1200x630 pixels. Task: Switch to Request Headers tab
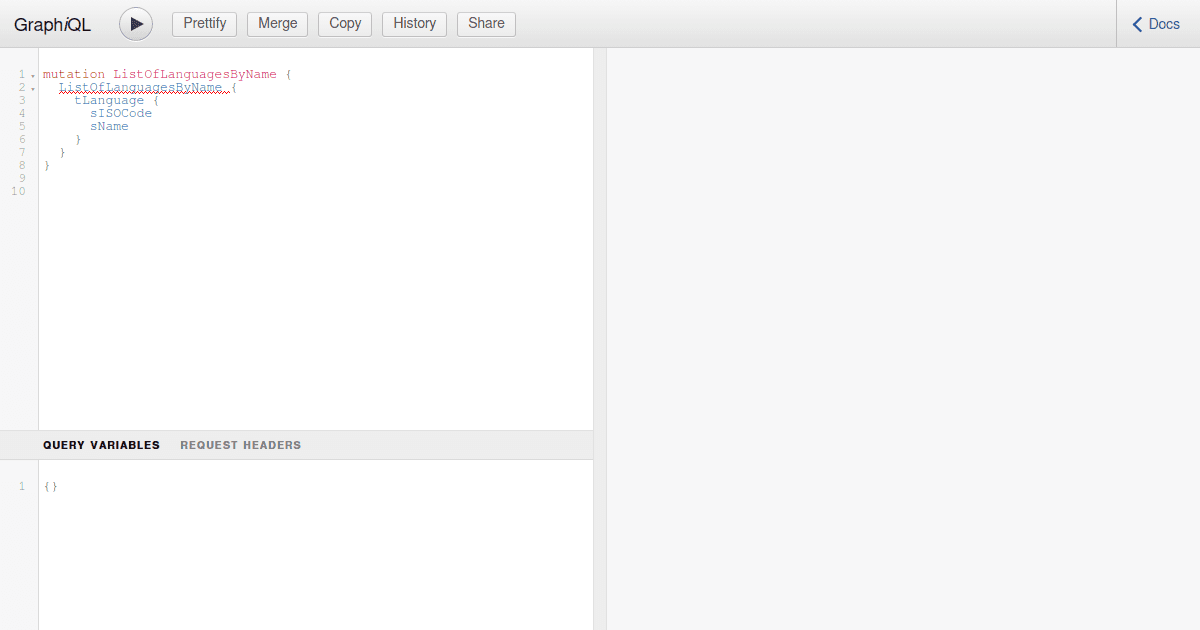tap(240, 445)
